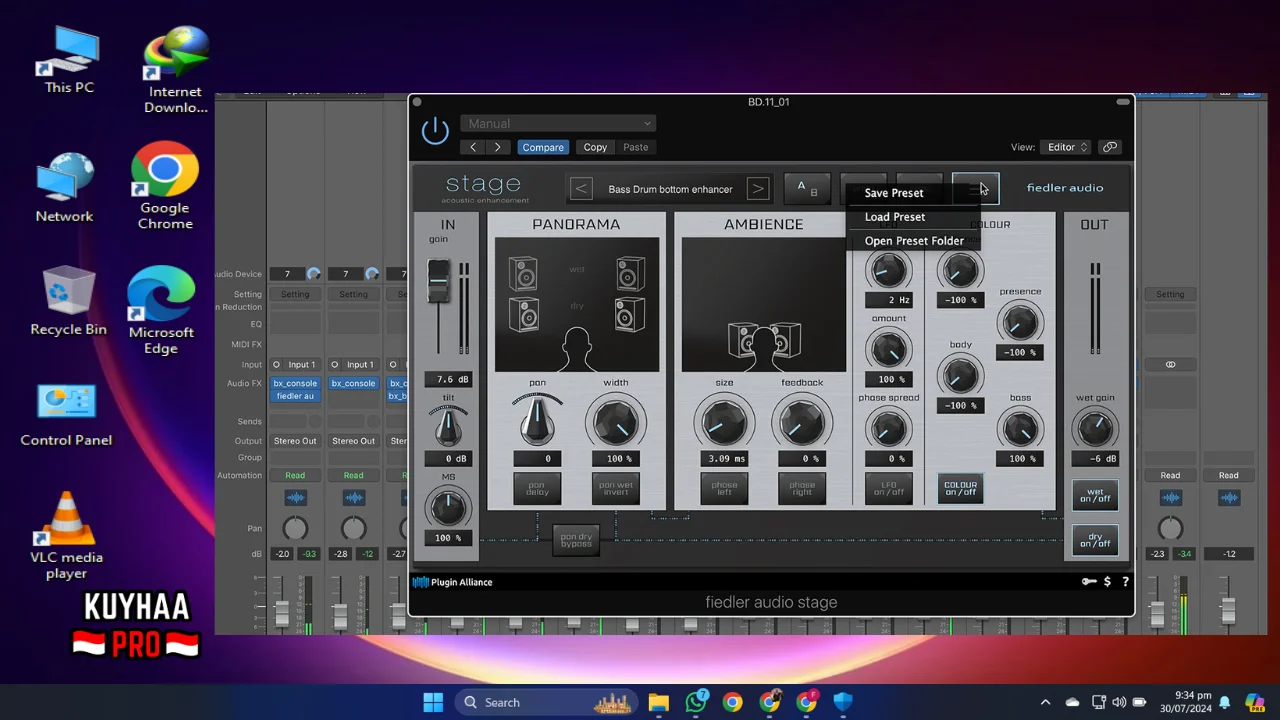Click the Compare button
Screen dimensions: 1280x720
543,147
